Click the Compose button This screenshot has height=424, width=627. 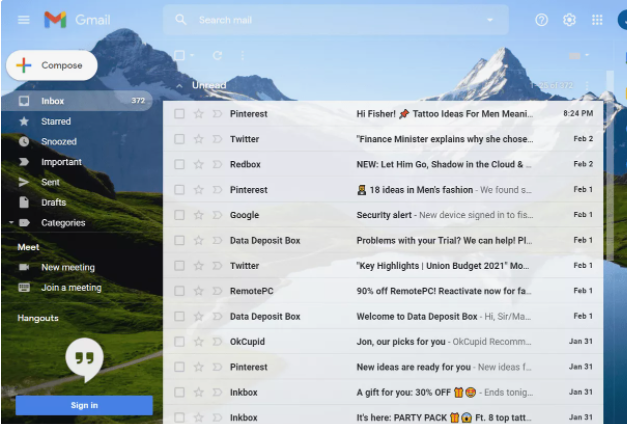(x=52, y=66)
